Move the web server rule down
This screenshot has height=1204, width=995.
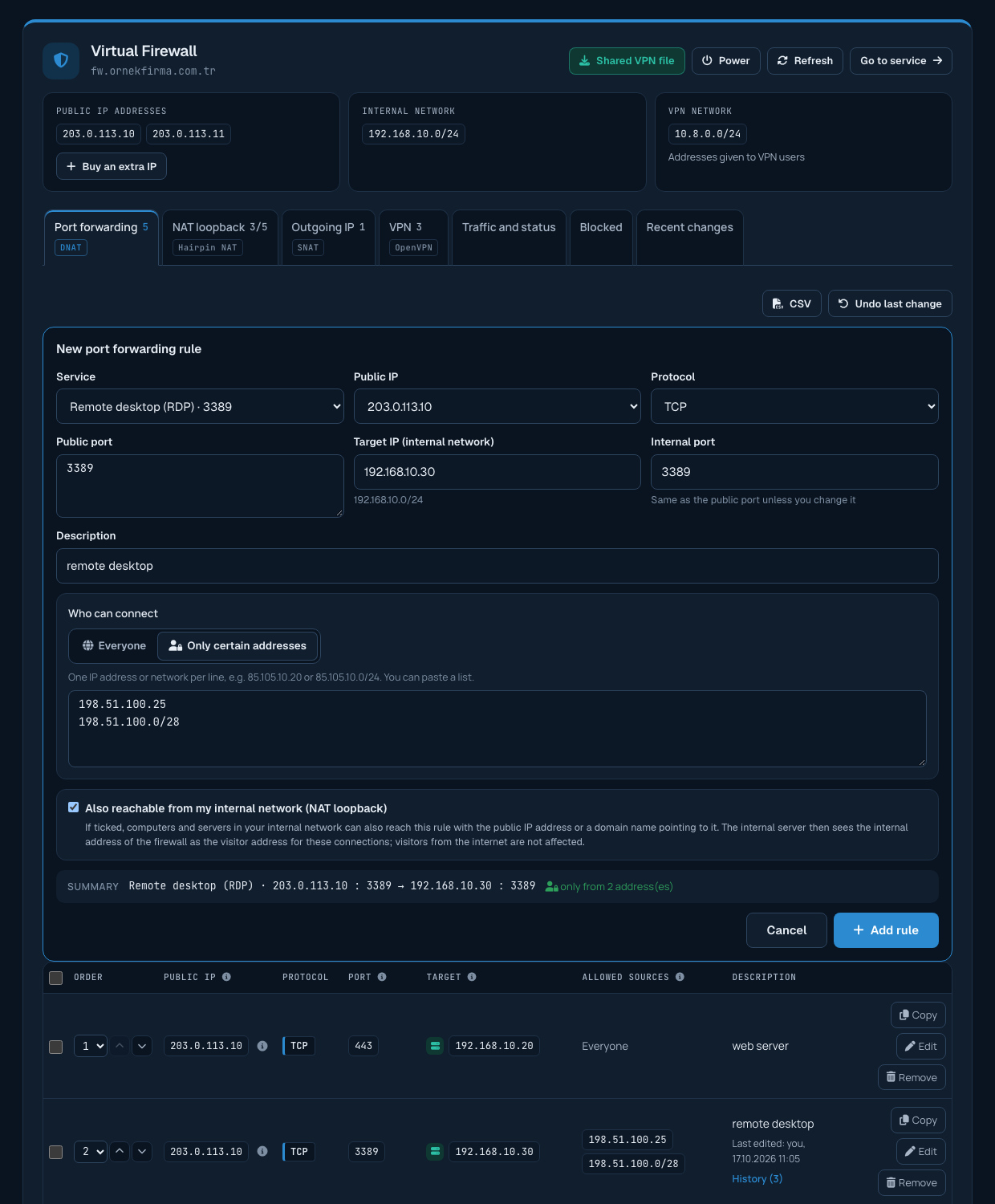coord(142,1046)
